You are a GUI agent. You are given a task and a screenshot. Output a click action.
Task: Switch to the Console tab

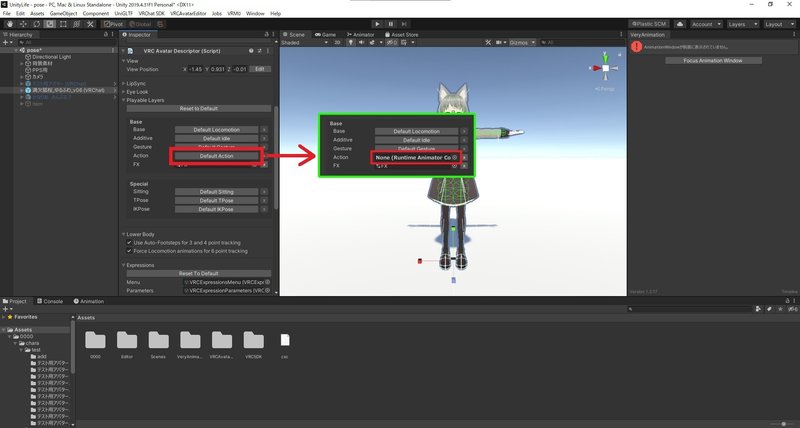(x=49, y=301)
